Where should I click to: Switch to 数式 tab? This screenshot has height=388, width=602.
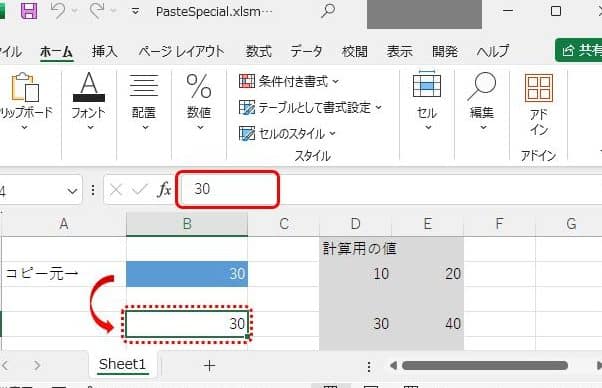259,51
